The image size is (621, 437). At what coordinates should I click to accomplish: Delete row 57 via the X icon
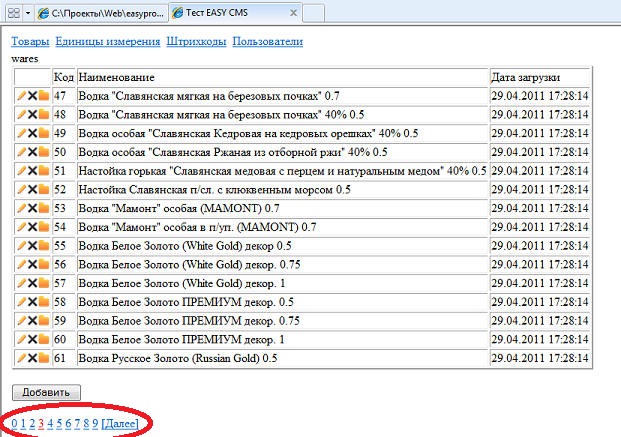pos(32,283)
